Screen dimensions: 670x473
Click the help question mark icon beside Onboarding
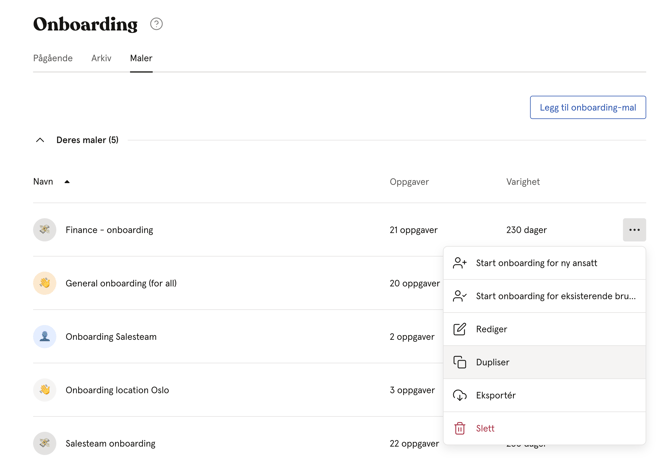click(x=156, y=24)
